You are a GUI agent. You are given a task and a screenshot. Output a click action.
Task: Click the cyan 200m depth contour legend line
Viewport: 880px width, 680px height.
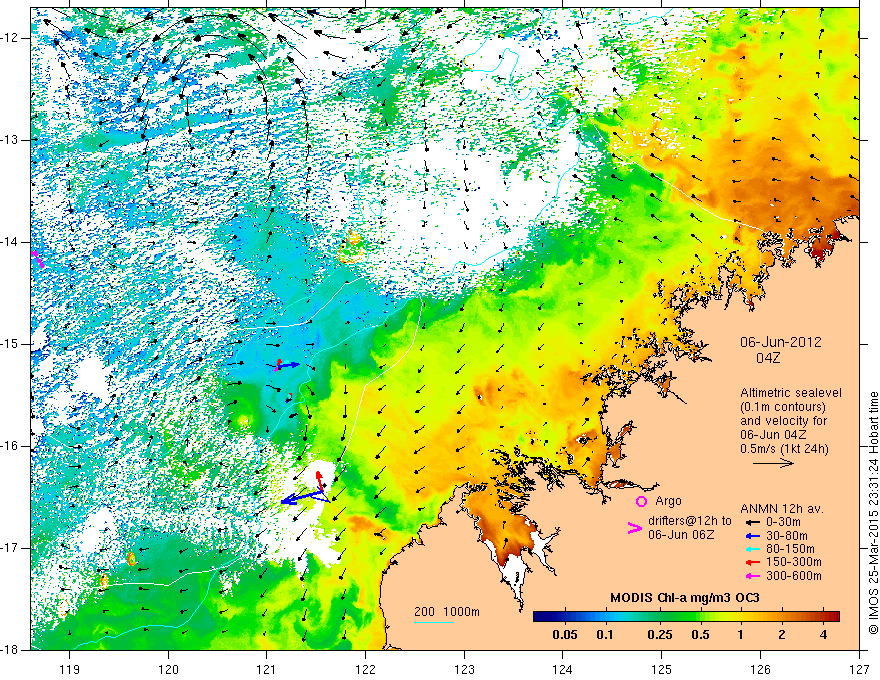tap(434, 622)
